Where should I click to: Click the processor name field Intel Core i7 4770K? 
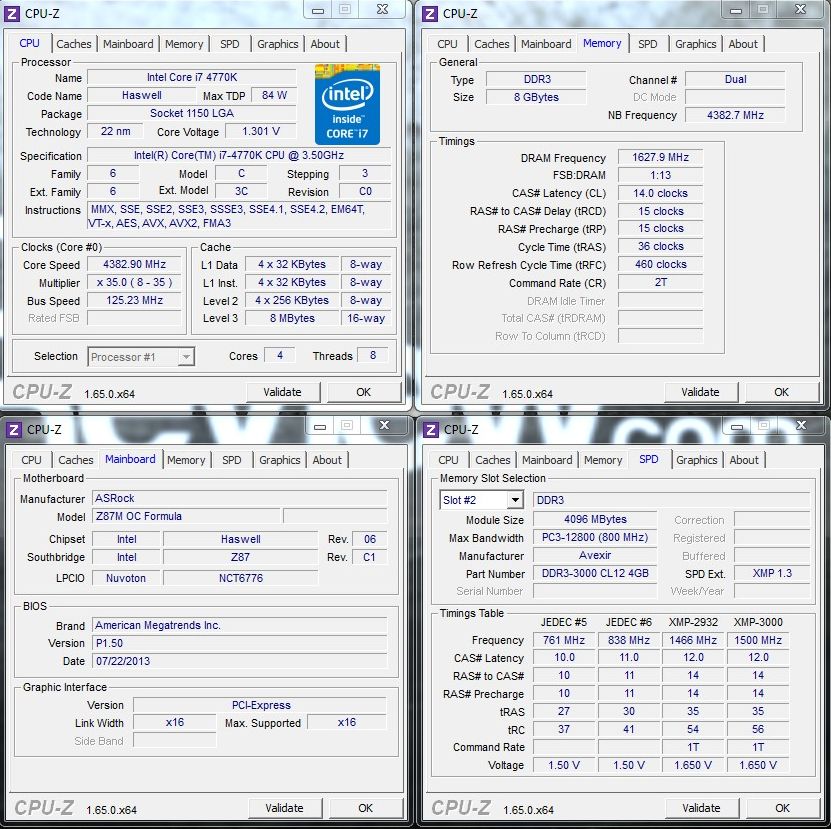192,77
